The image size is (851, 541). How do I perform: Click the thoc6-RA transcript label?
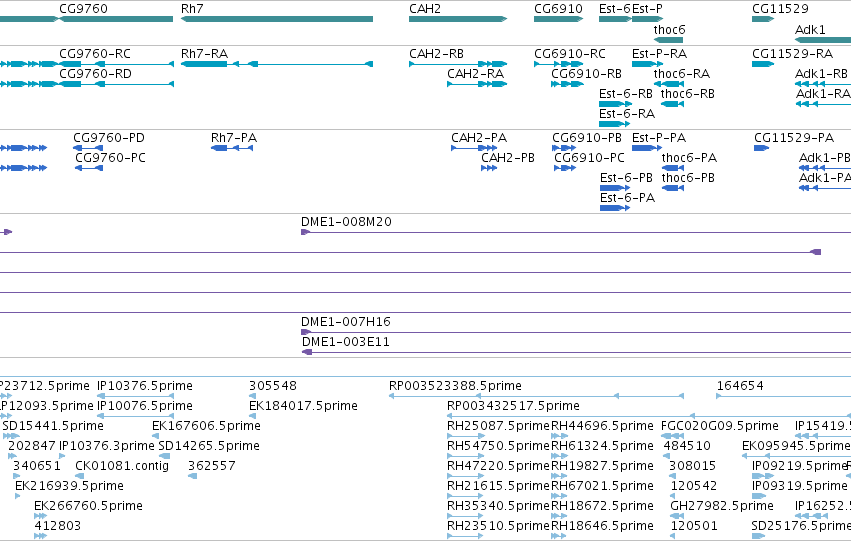click(682, 74)
